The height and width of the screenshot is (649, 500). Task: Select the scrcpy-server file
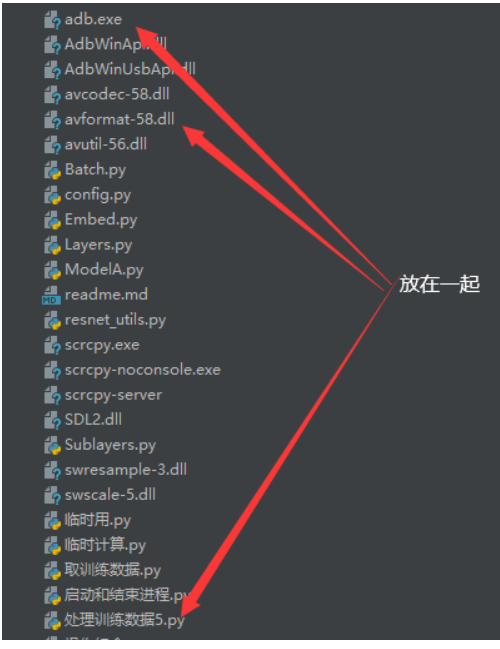(x=113, y=395)
